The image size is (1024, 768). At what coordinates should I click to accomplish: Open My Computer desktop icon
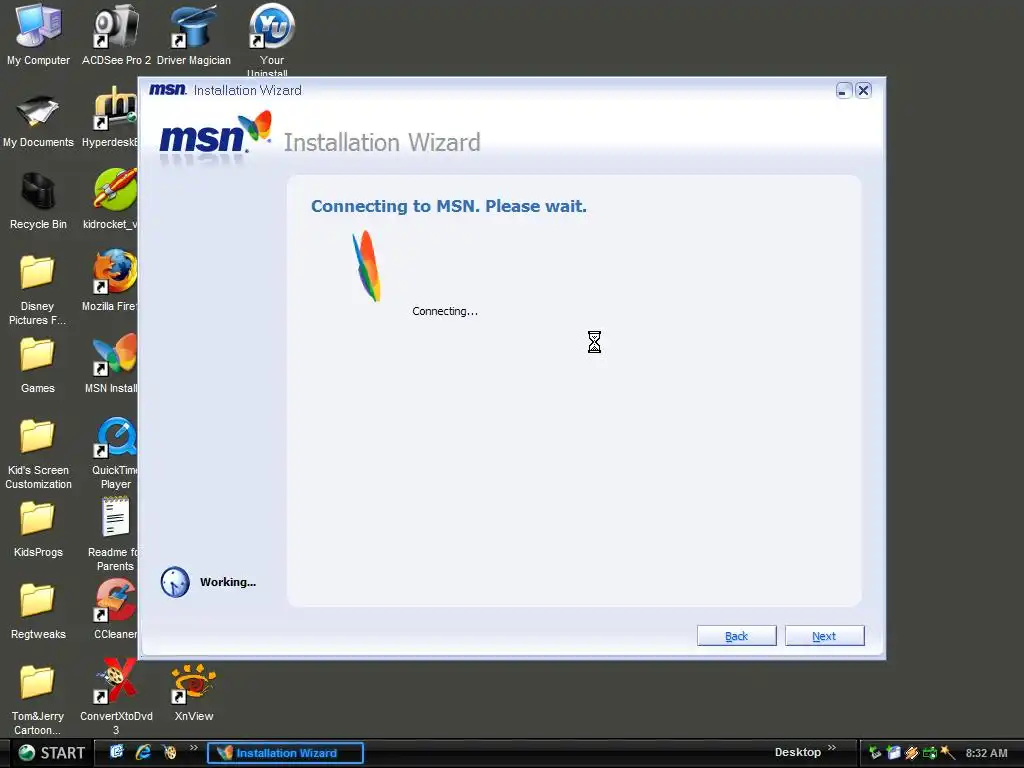[x=38, y=27]
